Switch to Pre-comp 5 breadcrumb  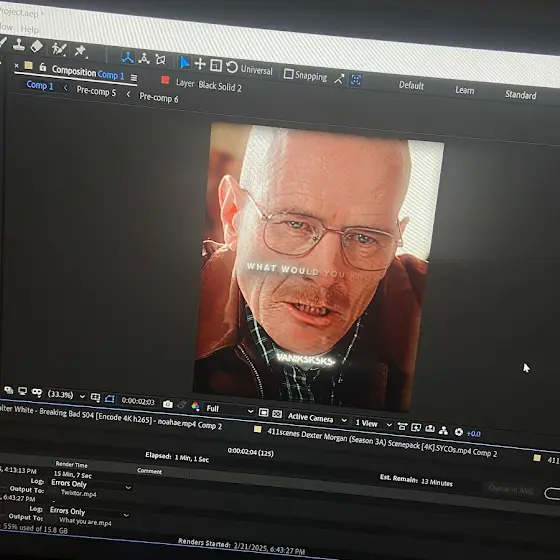coord(96,91)
